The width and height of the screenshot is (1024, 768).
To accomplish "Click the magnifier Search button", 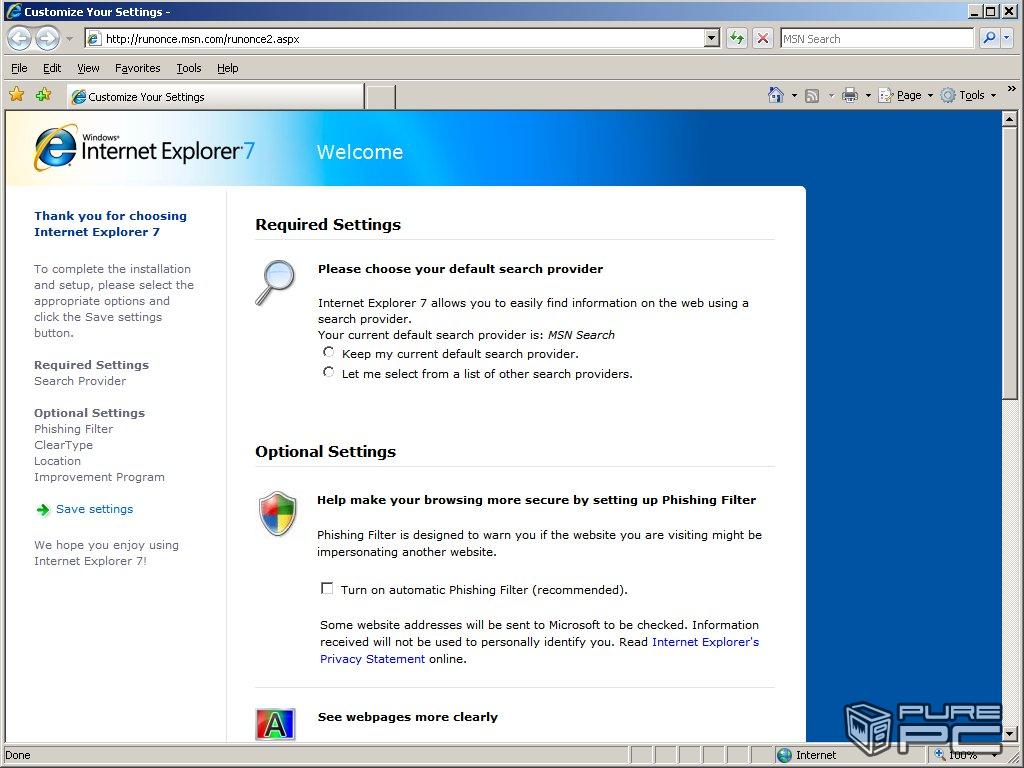I will click(989, 39).
